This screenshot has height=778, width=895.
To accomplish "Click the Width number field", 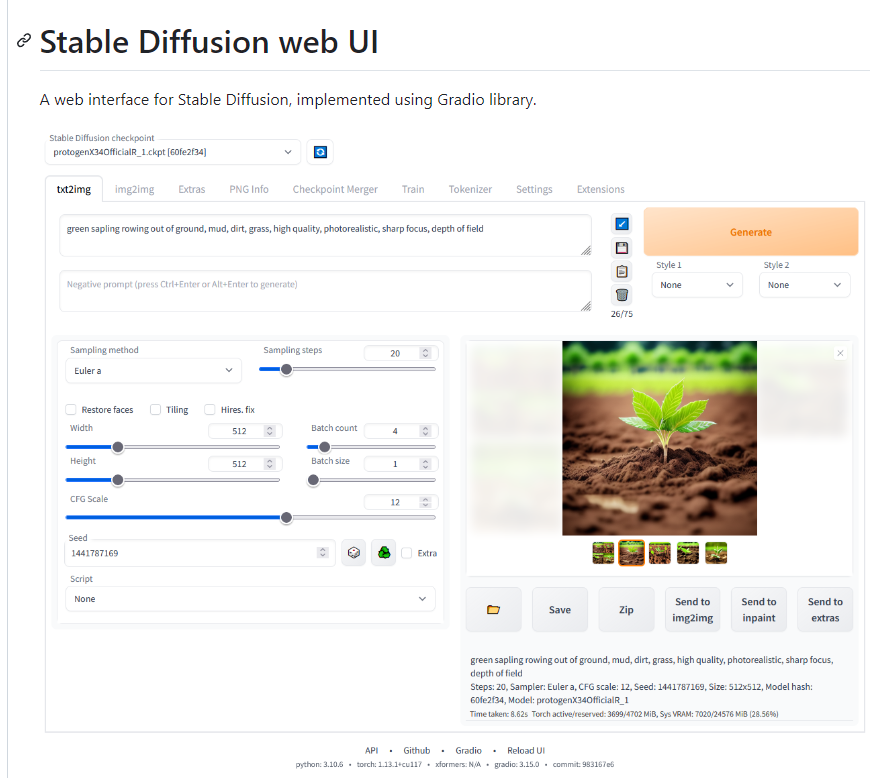I will tap(245, 431).
